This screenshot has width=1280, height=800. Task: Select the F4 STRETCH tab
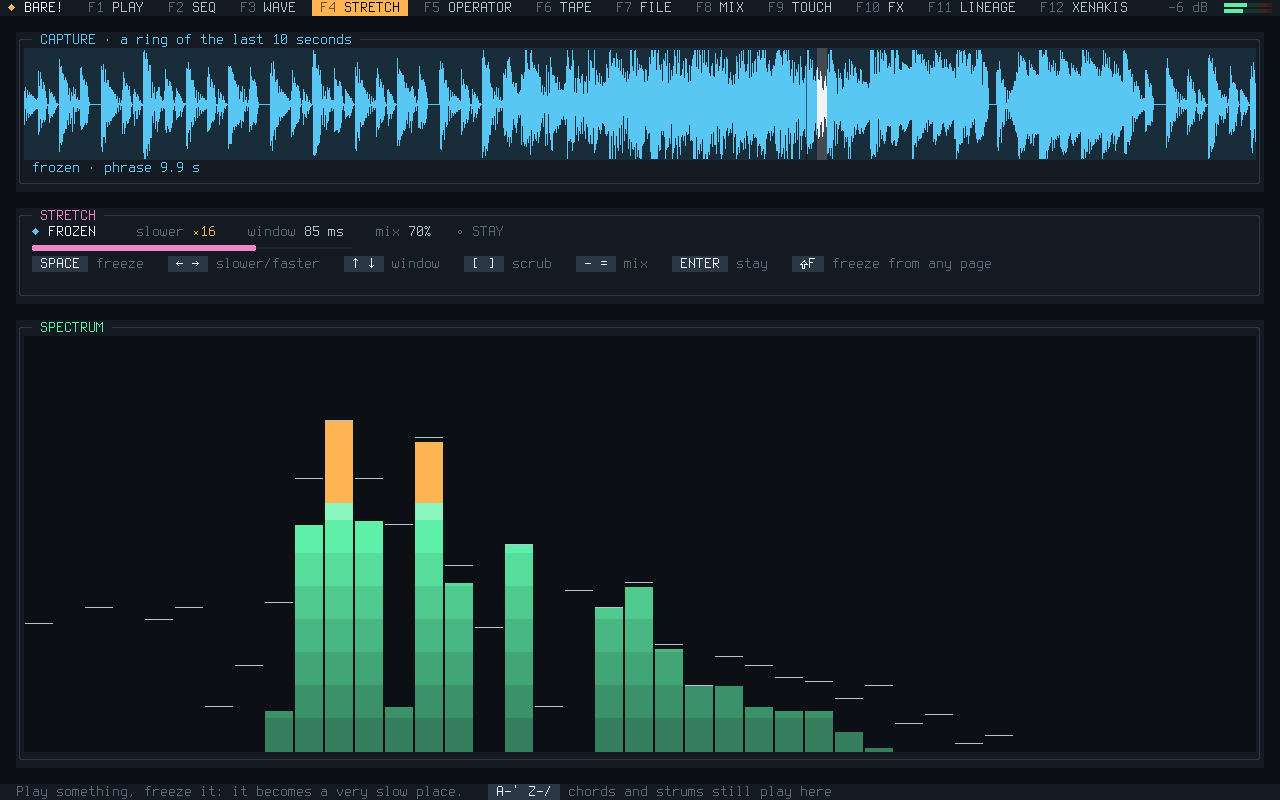click(x=360, y=7)
